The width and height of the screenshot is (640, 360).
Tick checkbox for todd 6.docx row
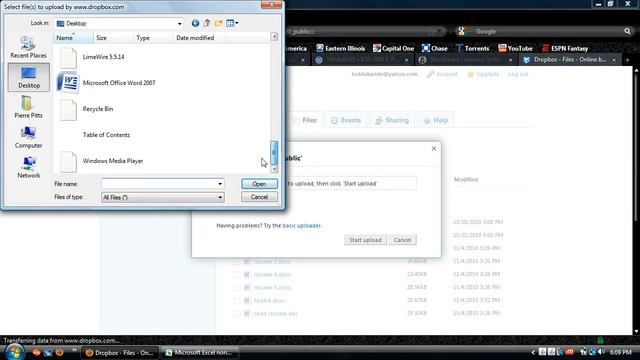(x=237, y=300)
